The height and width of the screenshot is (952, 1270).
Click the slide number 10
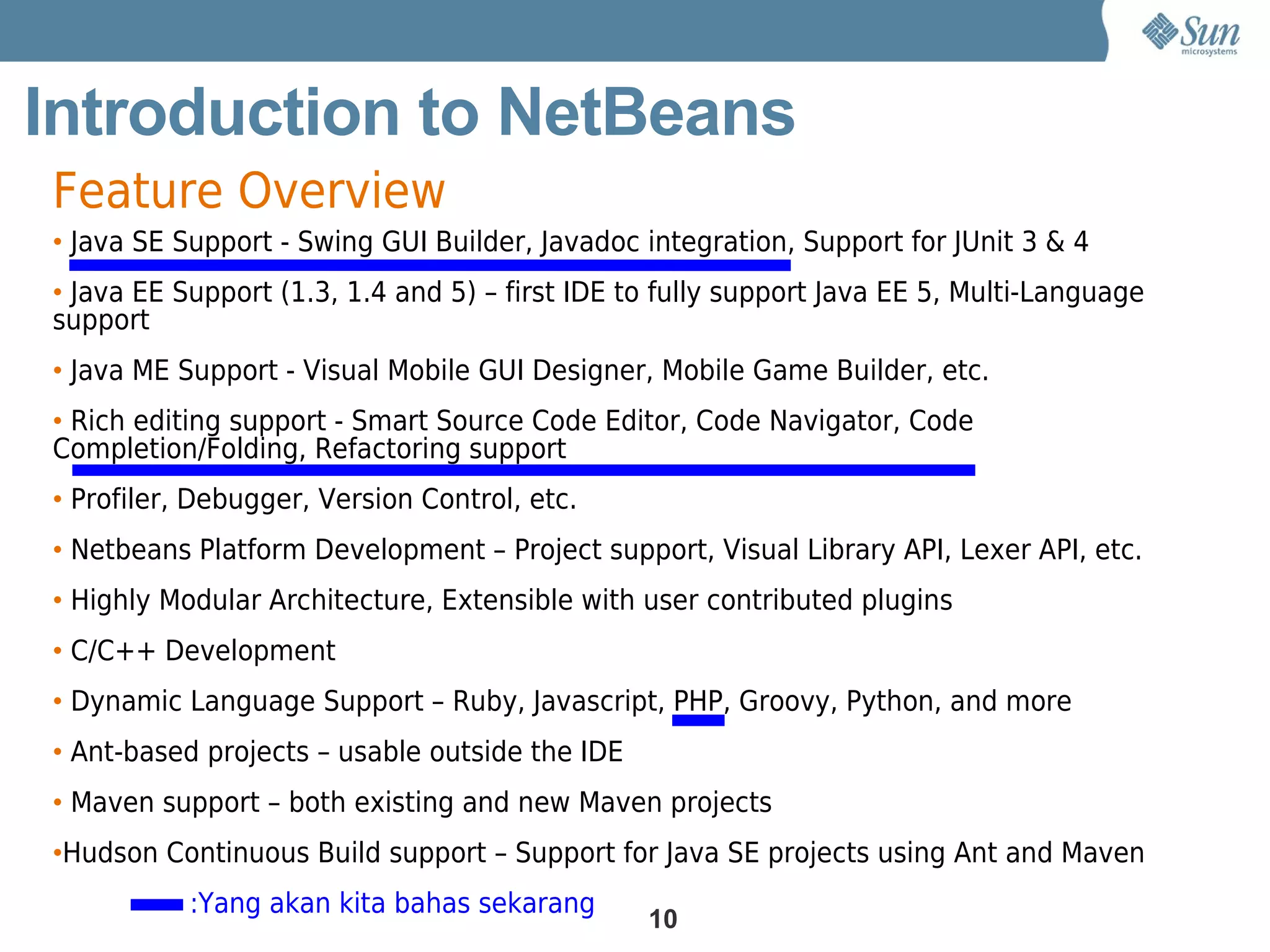(662, 919)
